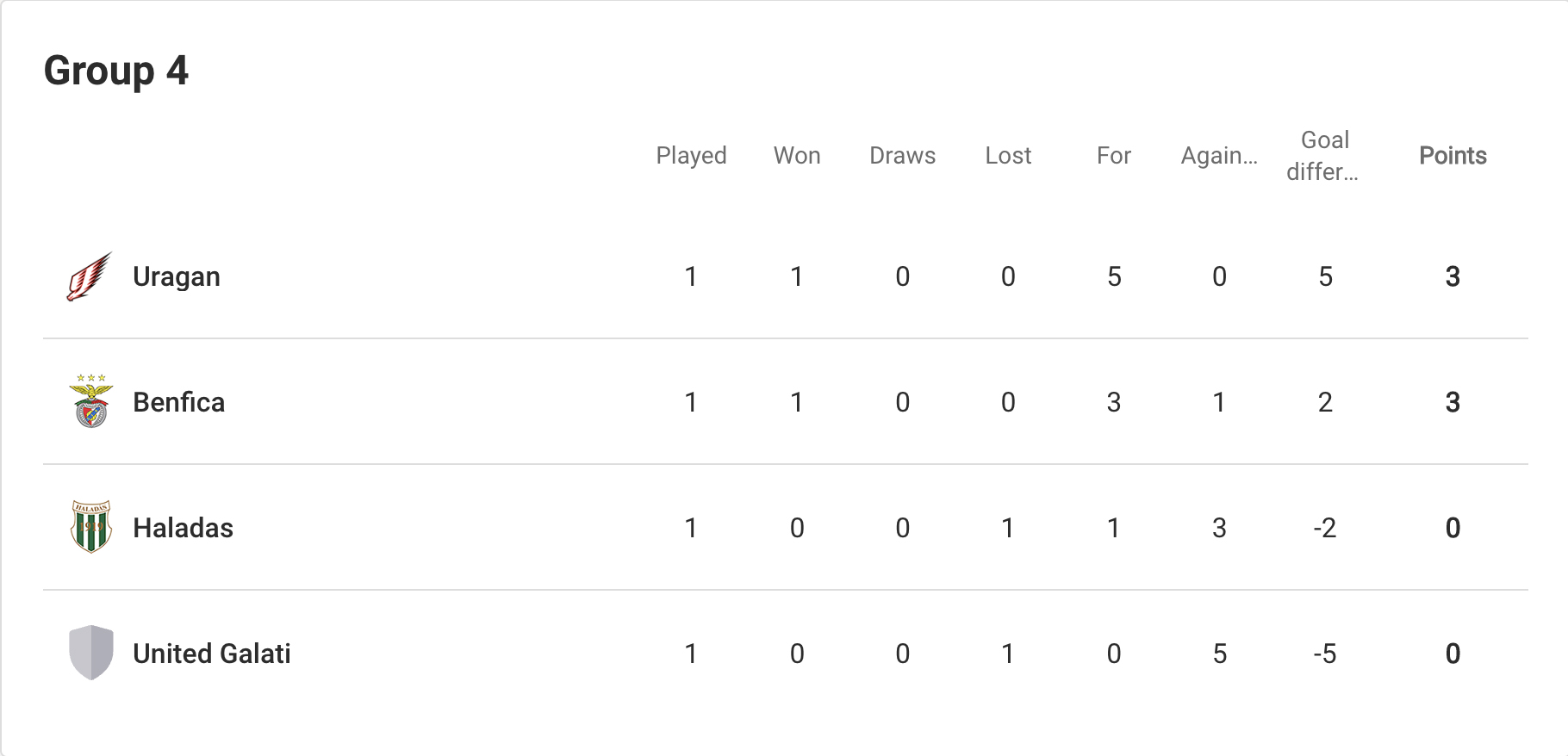Click the Group 4 heading
The image size is (1568, 756).
116,71
